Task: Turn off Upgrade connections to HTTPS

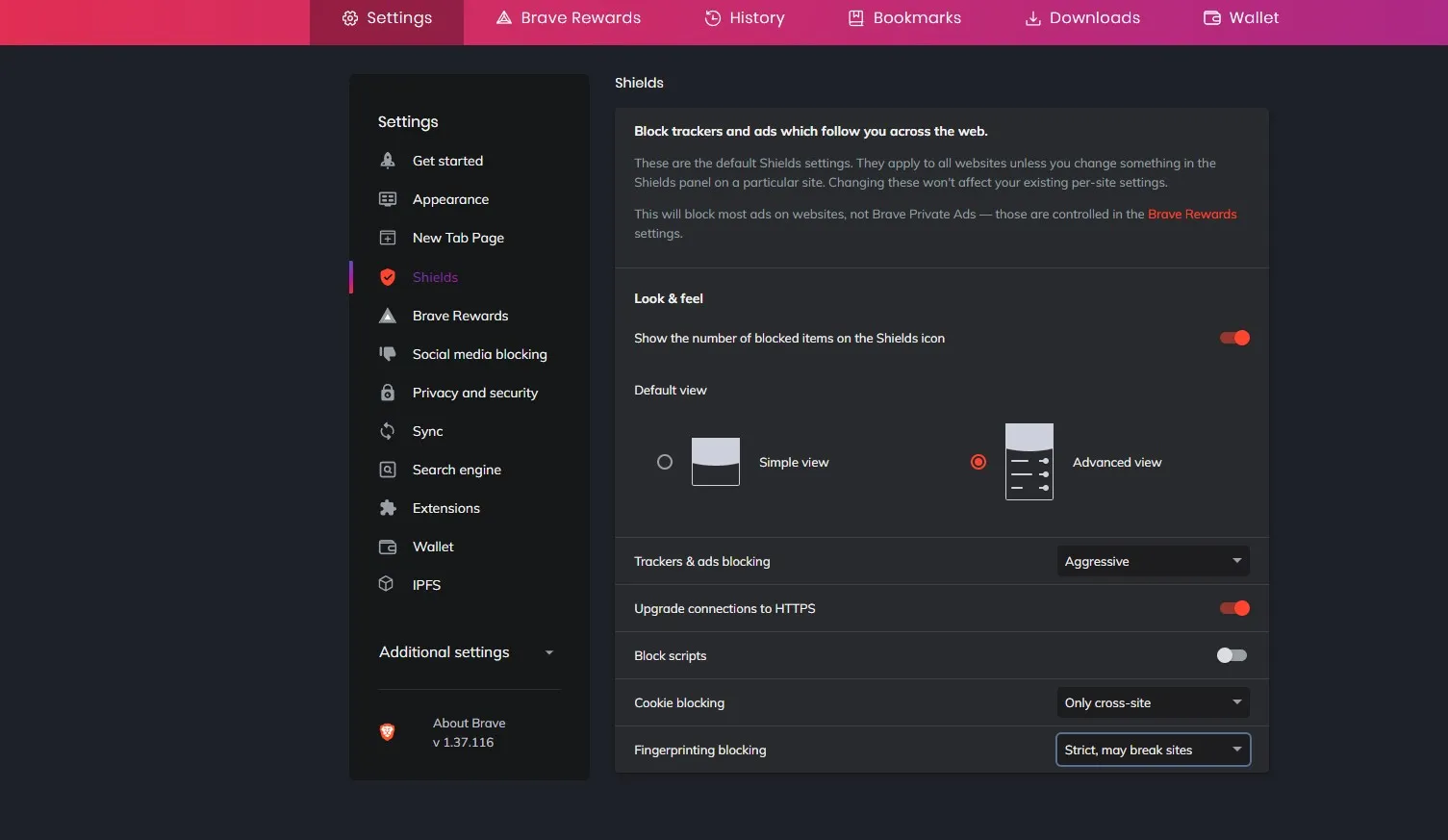Action: coord(1234,607)
